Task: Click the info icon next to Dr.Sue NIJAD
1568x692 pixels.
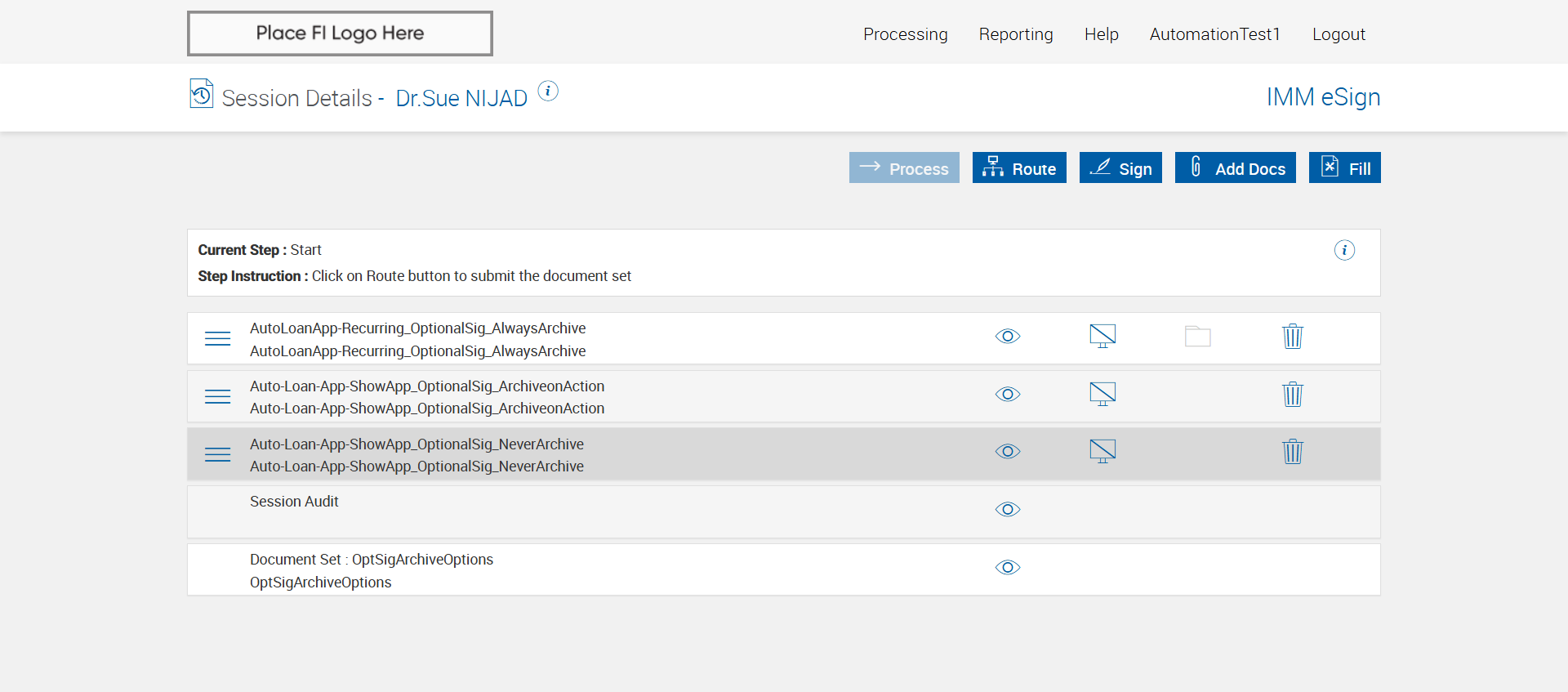Action: tap(548, 91)
